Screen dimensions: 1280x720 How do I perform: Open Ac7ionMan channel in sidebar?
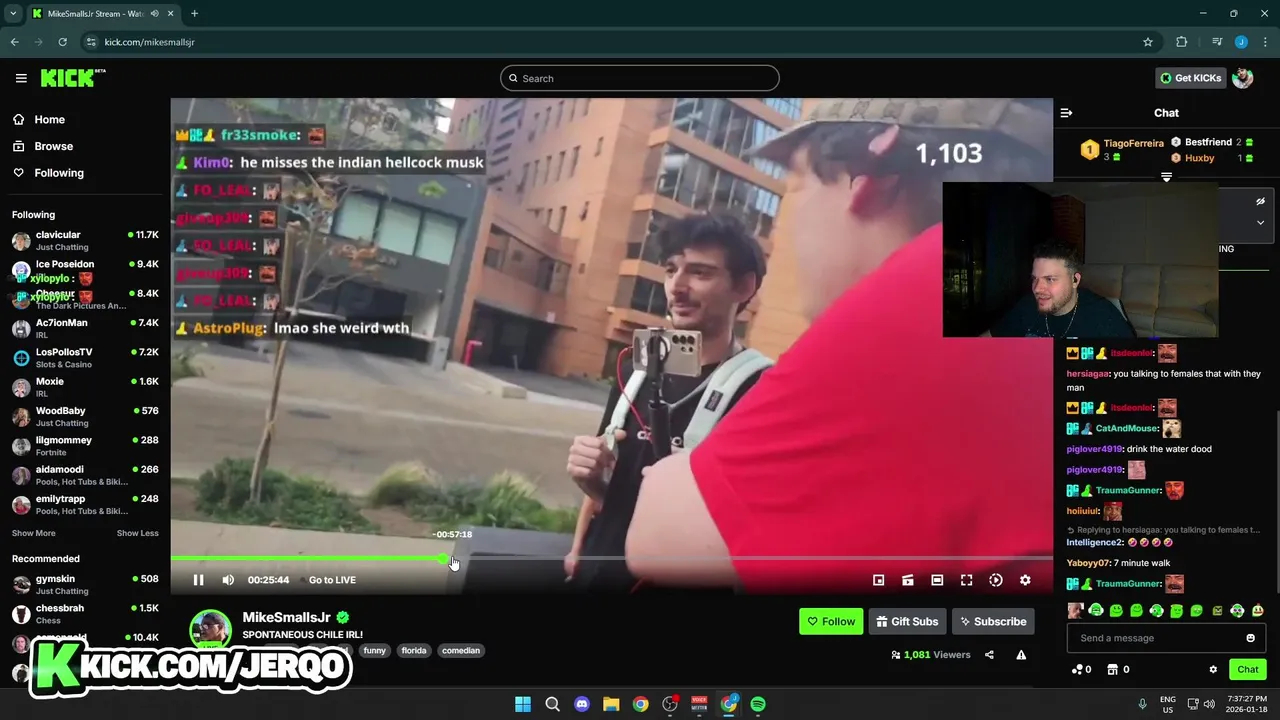click(x=85, y=328)
